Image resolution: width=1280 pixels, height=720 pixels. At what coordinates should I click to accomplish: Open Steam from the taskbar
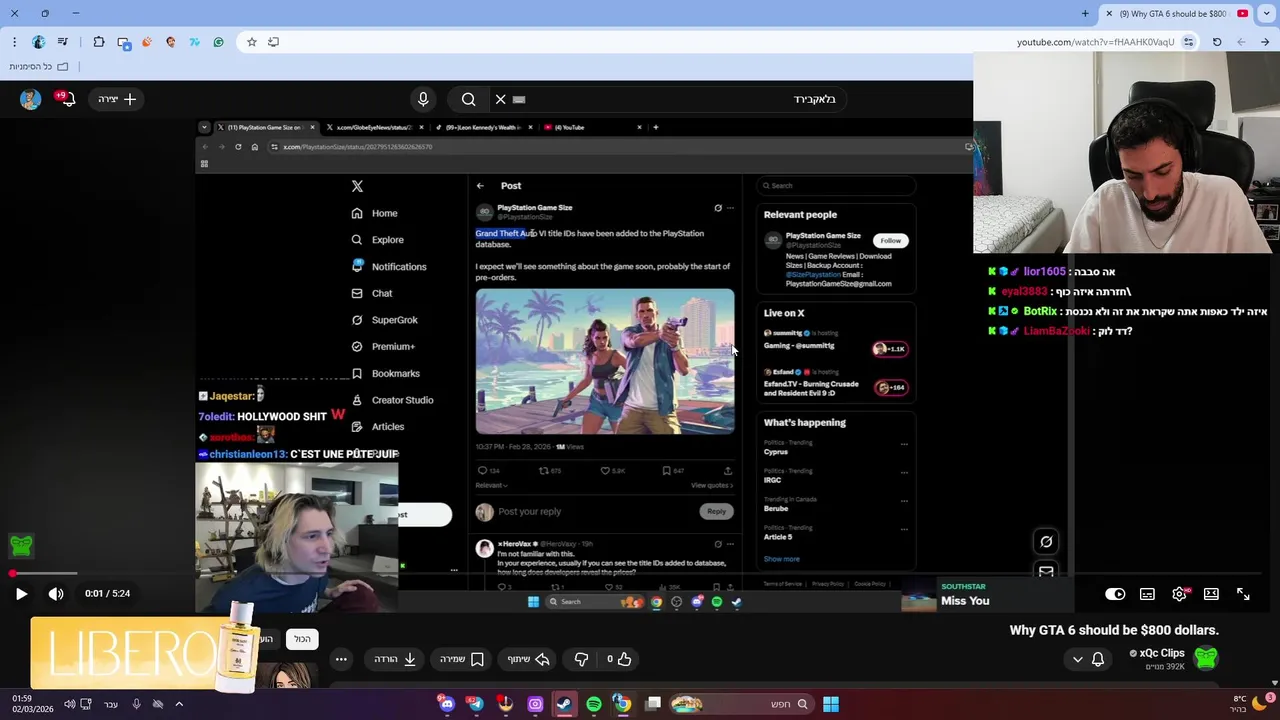click(564, 704)
